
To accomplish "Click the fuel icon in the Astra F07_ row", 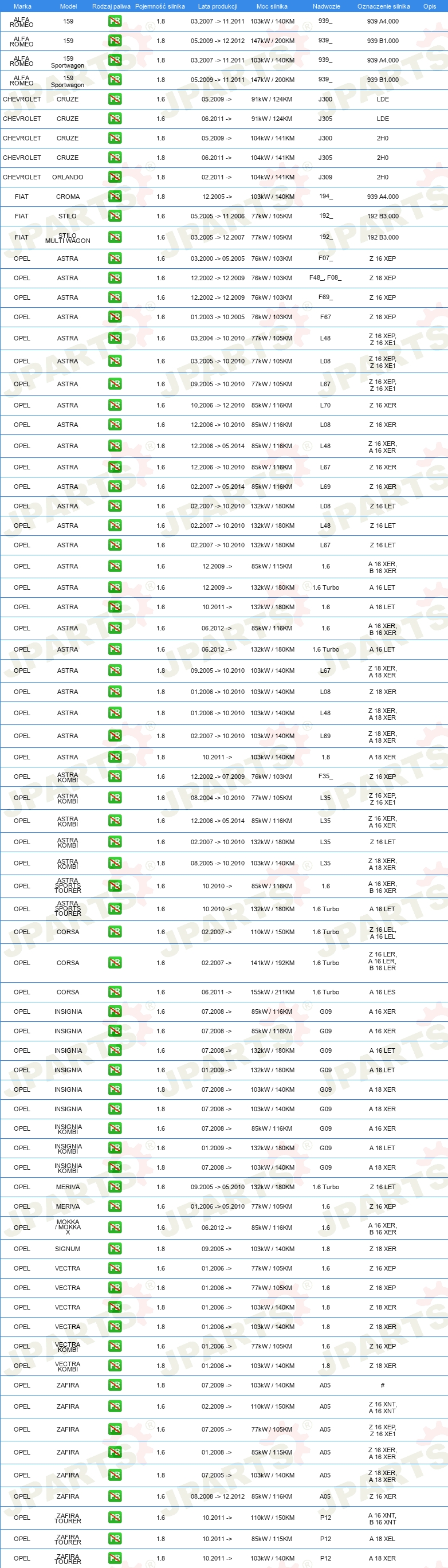I will point(115,258).
